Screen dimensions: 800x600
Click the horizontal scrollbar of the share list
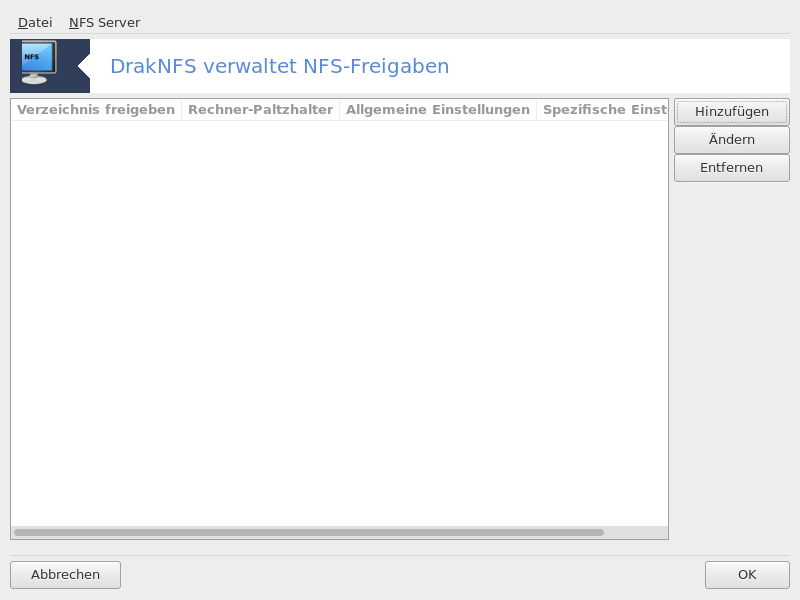tap(309, 532)
